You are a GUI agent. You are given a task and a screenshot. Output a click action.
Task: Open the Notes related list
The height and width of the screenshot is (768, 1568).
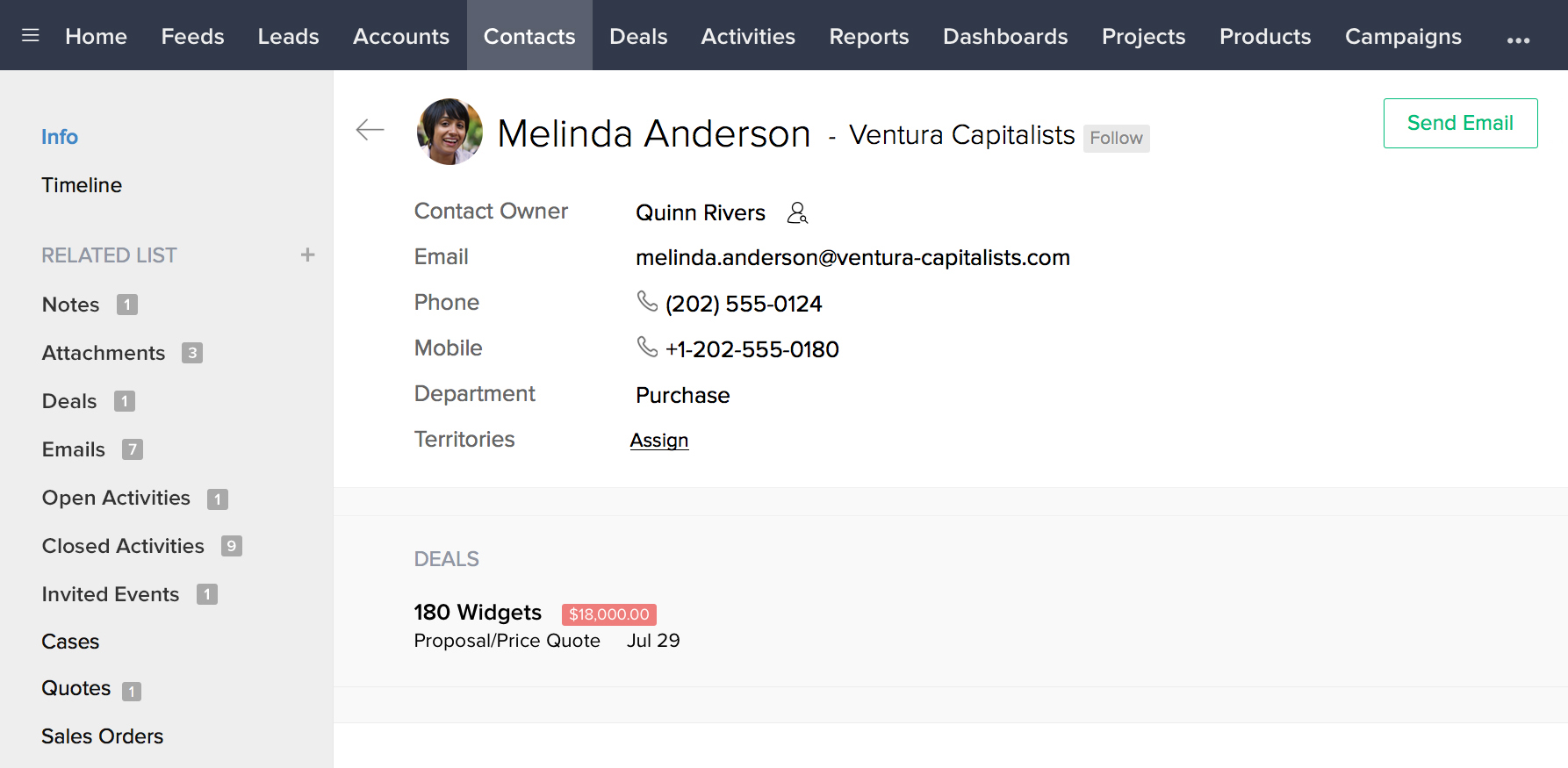click(x=71, y=305)
